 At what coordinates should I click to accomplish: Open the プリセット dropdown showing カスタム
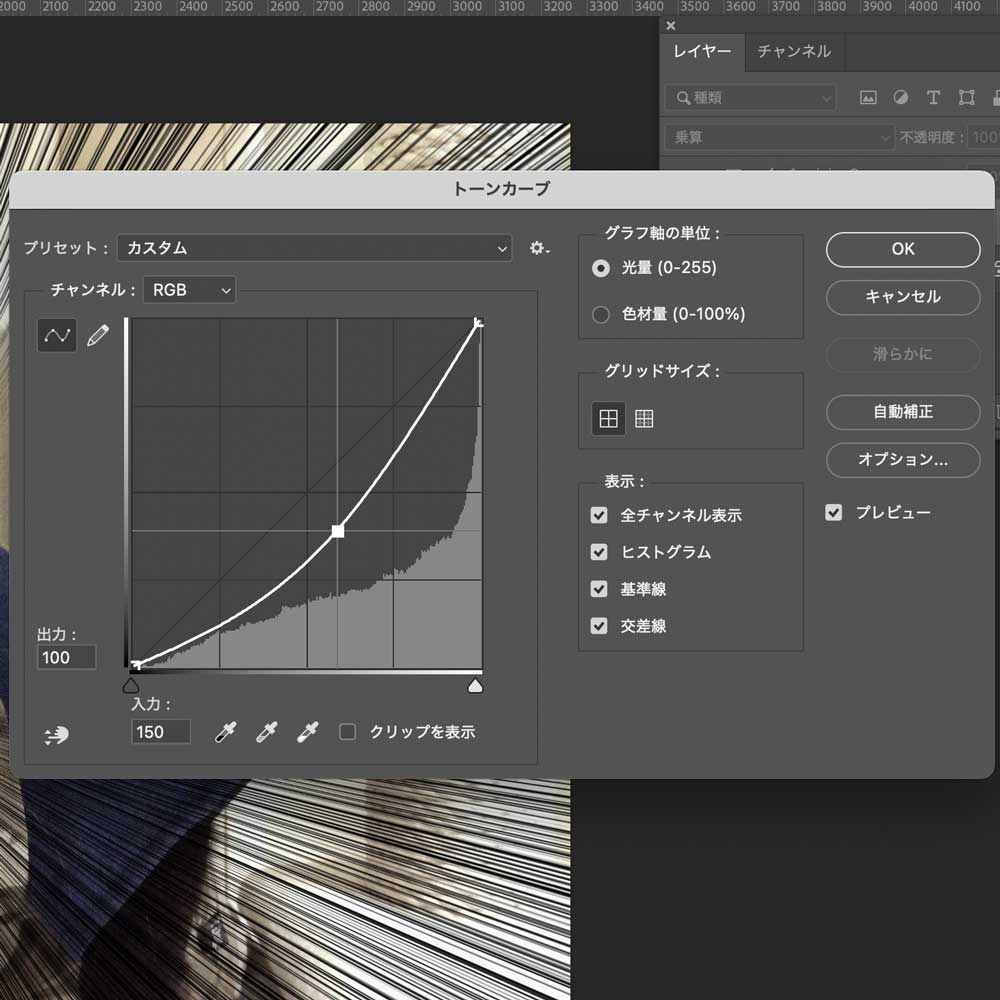coord(315,248)
